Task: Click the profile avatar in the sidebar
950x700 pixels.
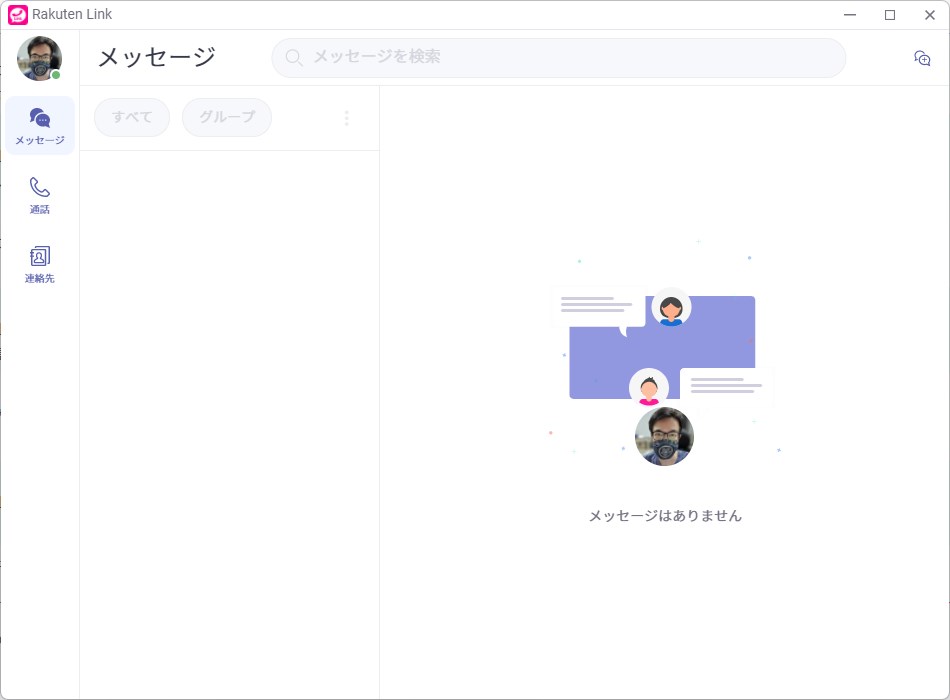Action: (39, 58)
